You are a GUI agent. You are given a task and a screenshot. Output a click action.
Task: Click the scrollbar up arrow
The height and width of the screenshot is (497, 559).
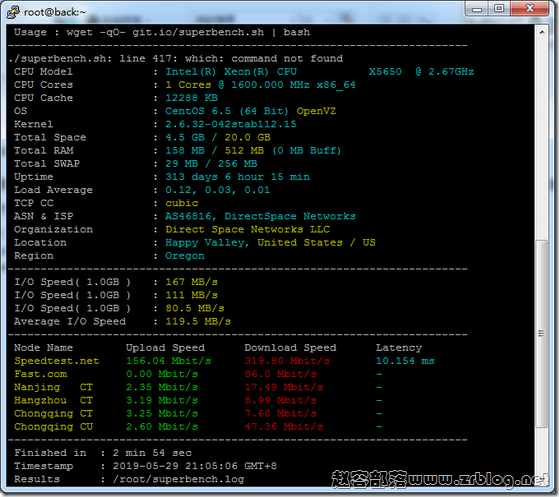pos(542,32)
